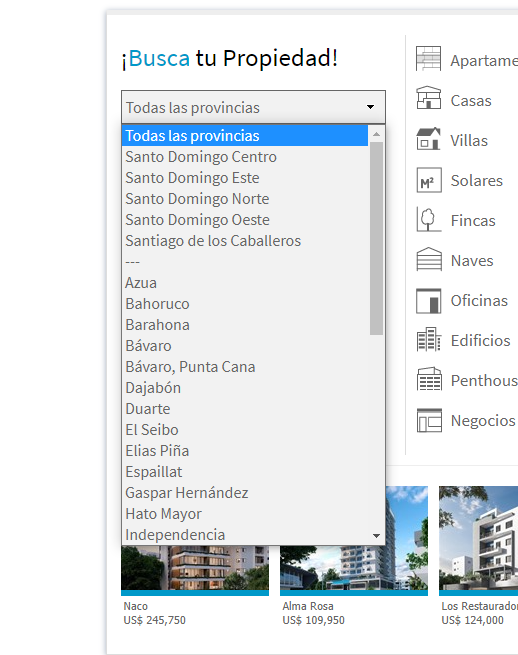This screenshot has width=518, height=655.
Task: Select the Penthouse category icon
Action: coord(429,379)
